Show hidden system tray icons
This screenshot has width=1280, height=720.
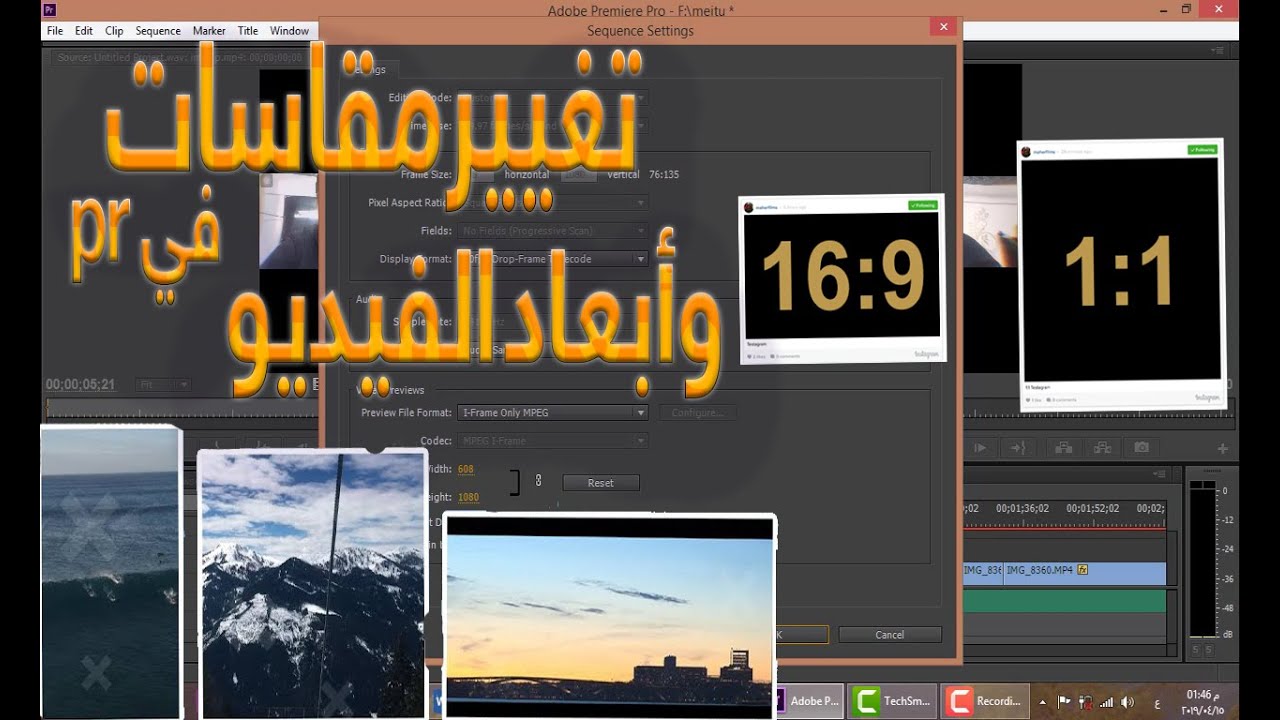[x=1043, y=702]
